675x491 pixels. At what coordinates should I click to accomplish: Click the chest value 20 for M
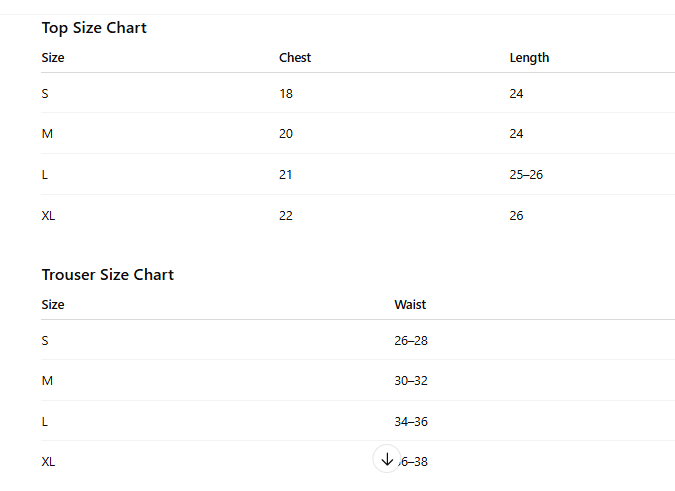click(x=286, y=134)
